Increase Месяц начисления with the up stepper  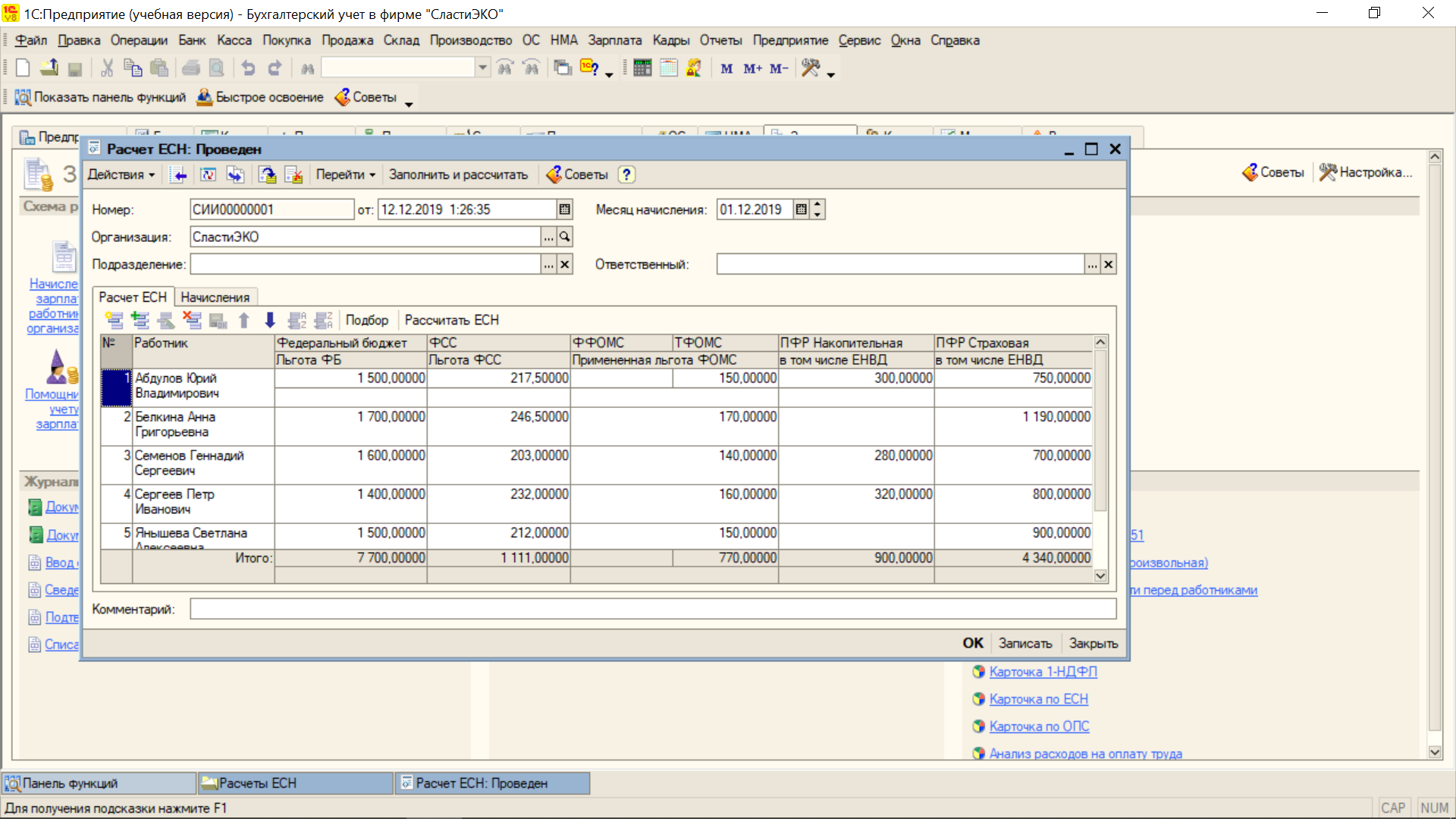[817, 205]
